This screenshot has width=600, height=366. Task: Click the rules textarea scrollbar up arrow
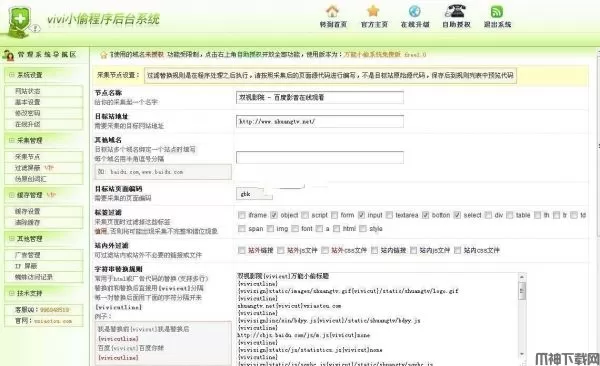tap(522, 276)
